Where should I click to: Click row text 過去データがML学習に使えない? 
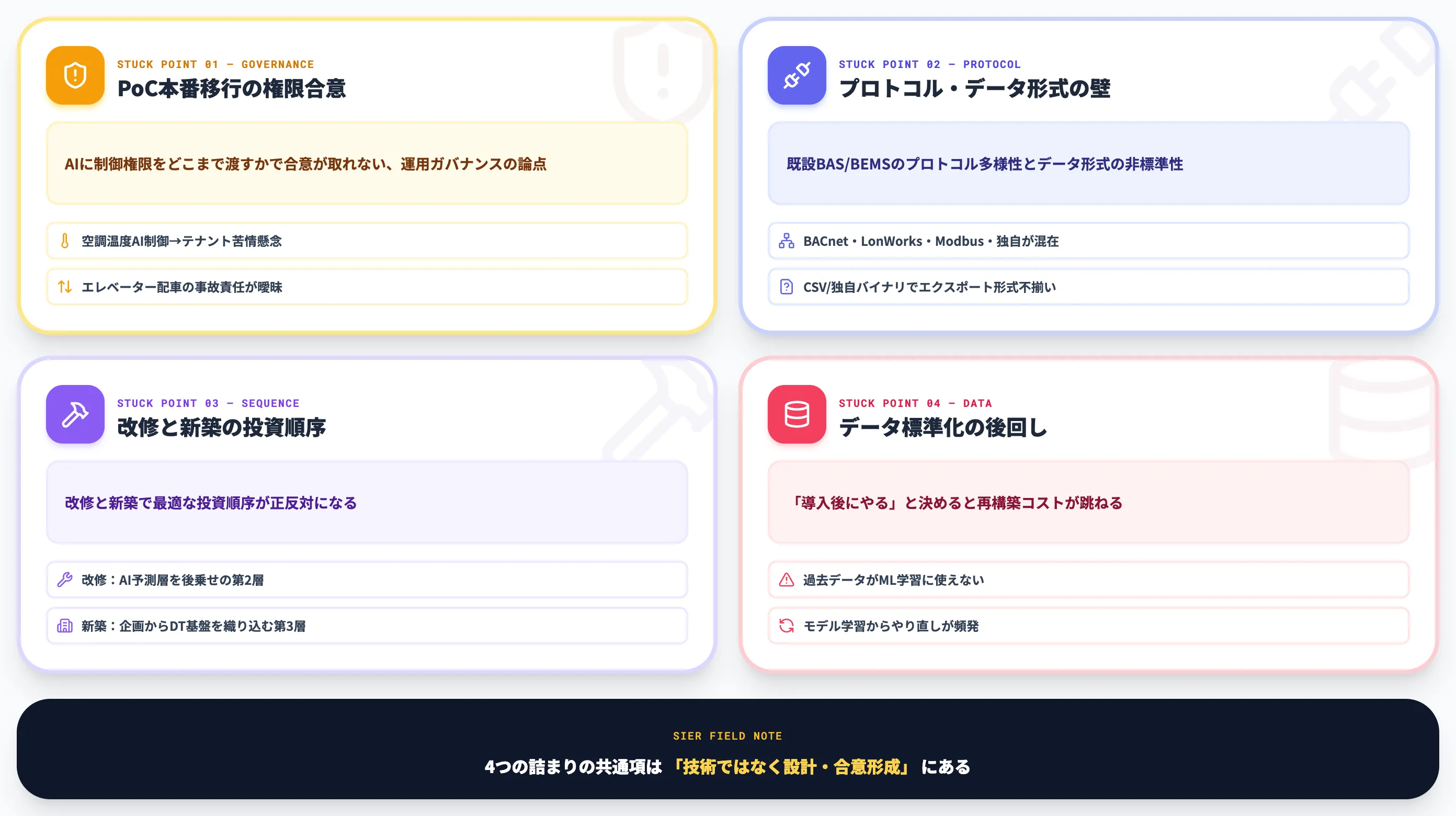pos(894,580)
